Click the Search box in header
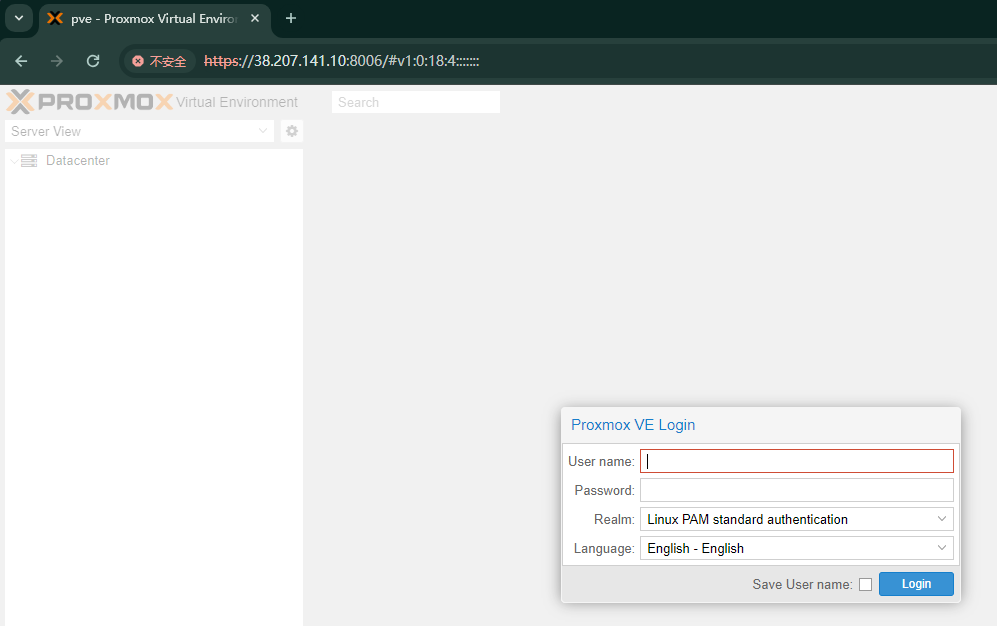This screenshot has height=626, width=997. point(416,102)
